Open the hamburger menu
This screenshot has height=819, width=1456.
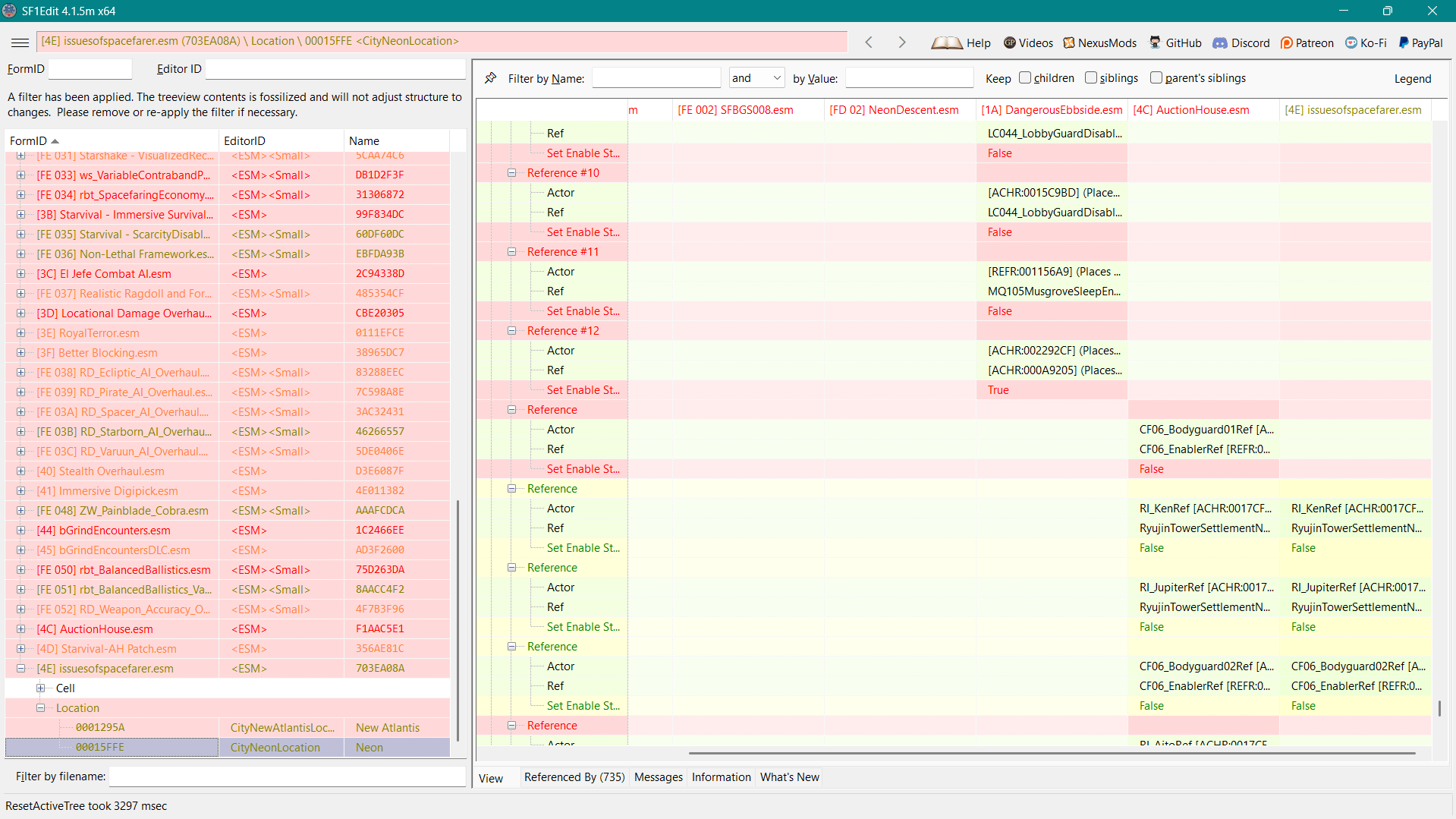pyautogui.click(x=19, y=42)
